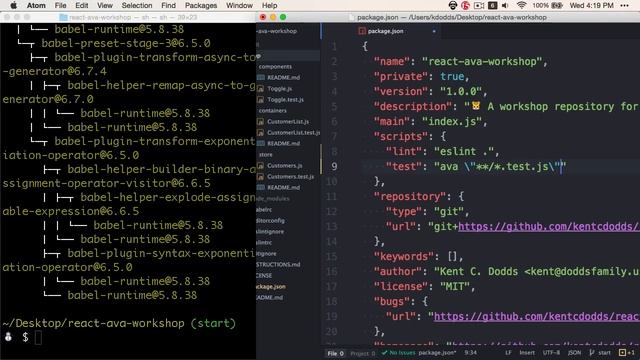Open Toggle.test.js in the tree view
The image size is (640, 360).
point(285,100)
